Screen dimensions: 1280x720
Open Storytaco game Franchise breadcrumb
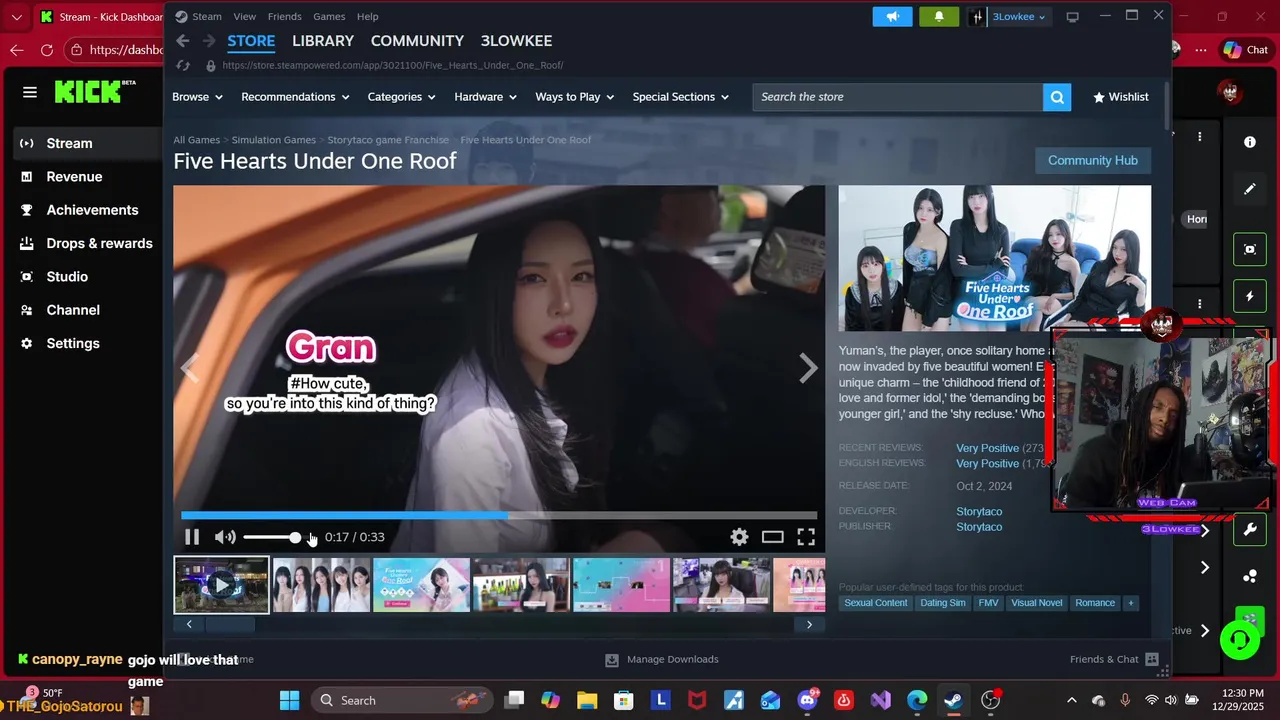pyautogui.click(x=388, y=140)
